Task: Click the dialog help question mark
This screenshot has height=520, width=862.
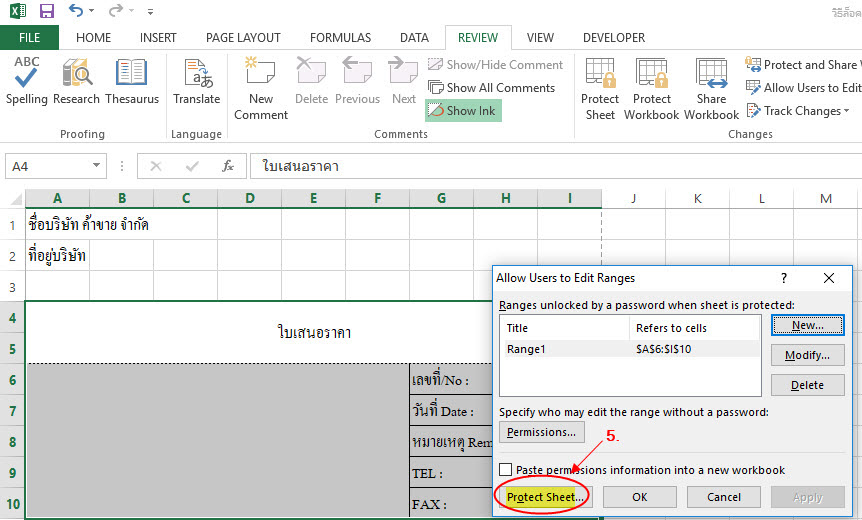Action: point(784,278)
